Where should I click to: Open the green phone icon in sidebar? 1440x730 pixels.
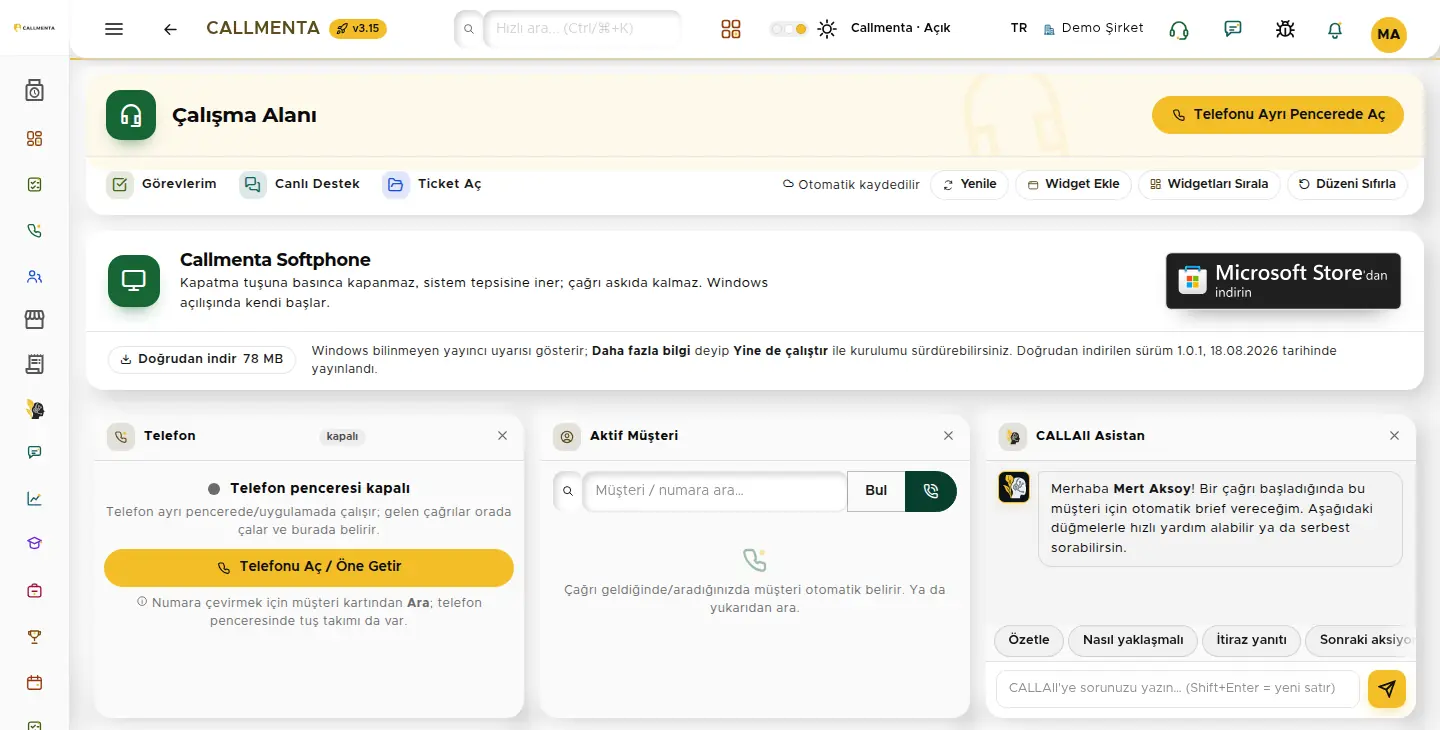(x=35, y=231)
